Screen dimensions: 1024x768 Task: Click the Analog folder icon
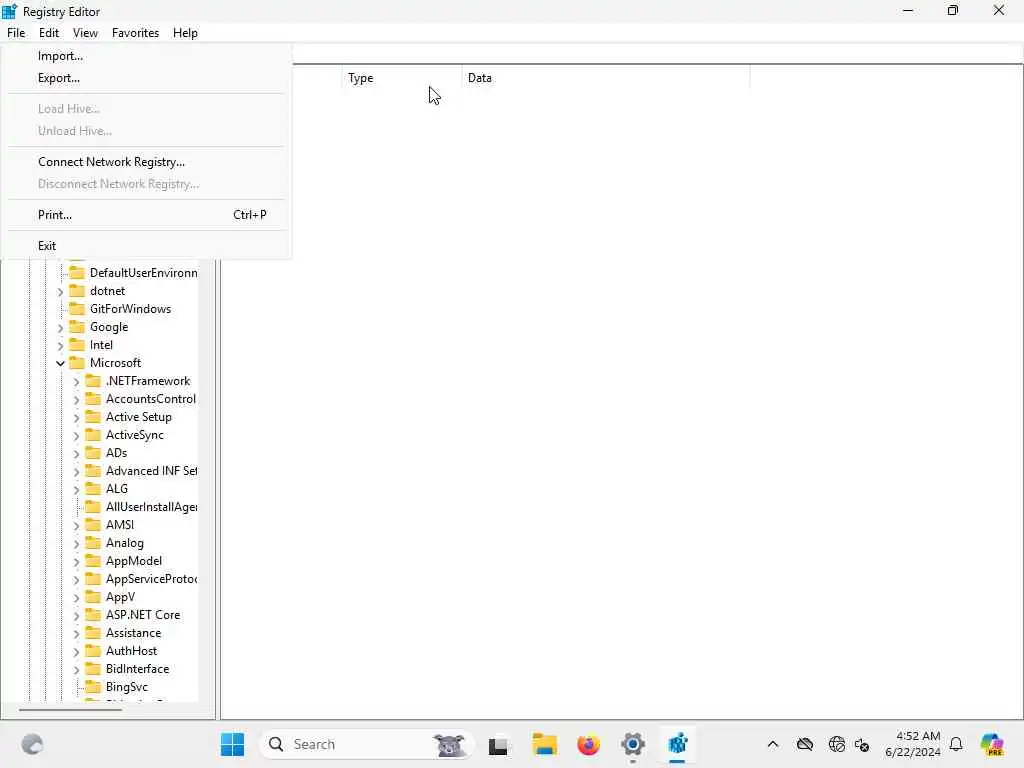click(x=93, y=543)
